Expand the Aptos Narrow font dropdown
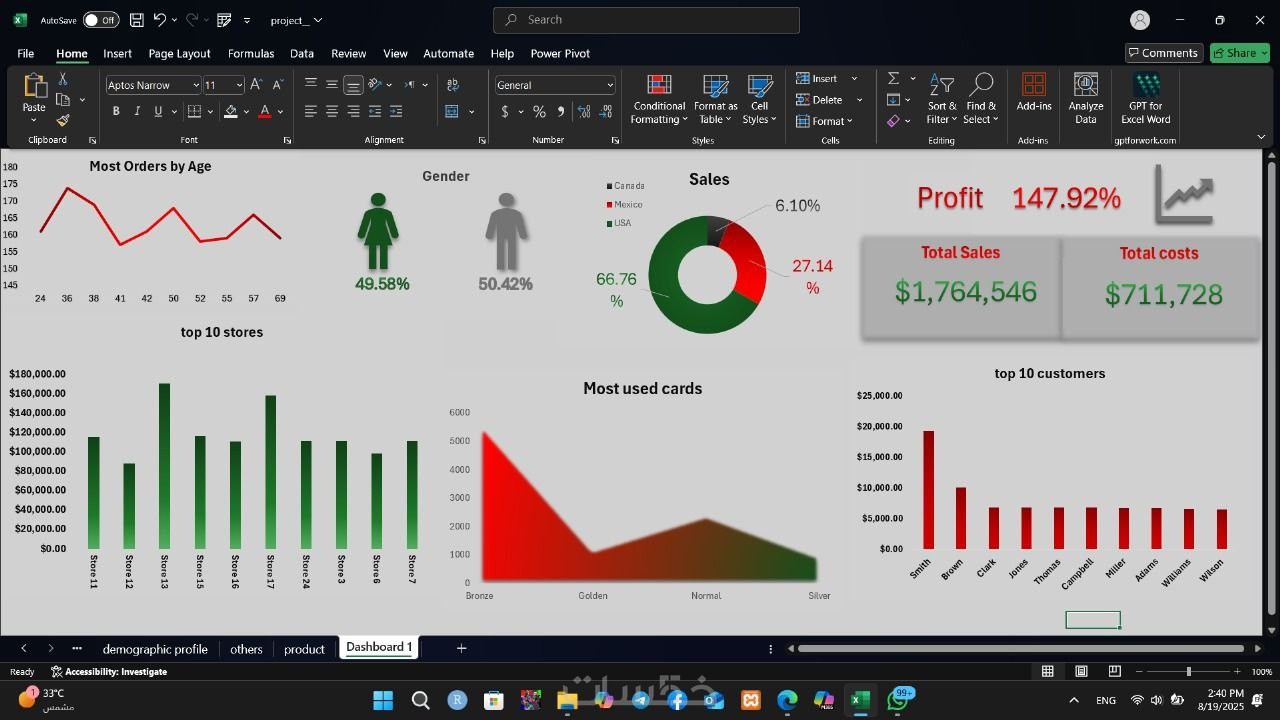 coord(195,85)
